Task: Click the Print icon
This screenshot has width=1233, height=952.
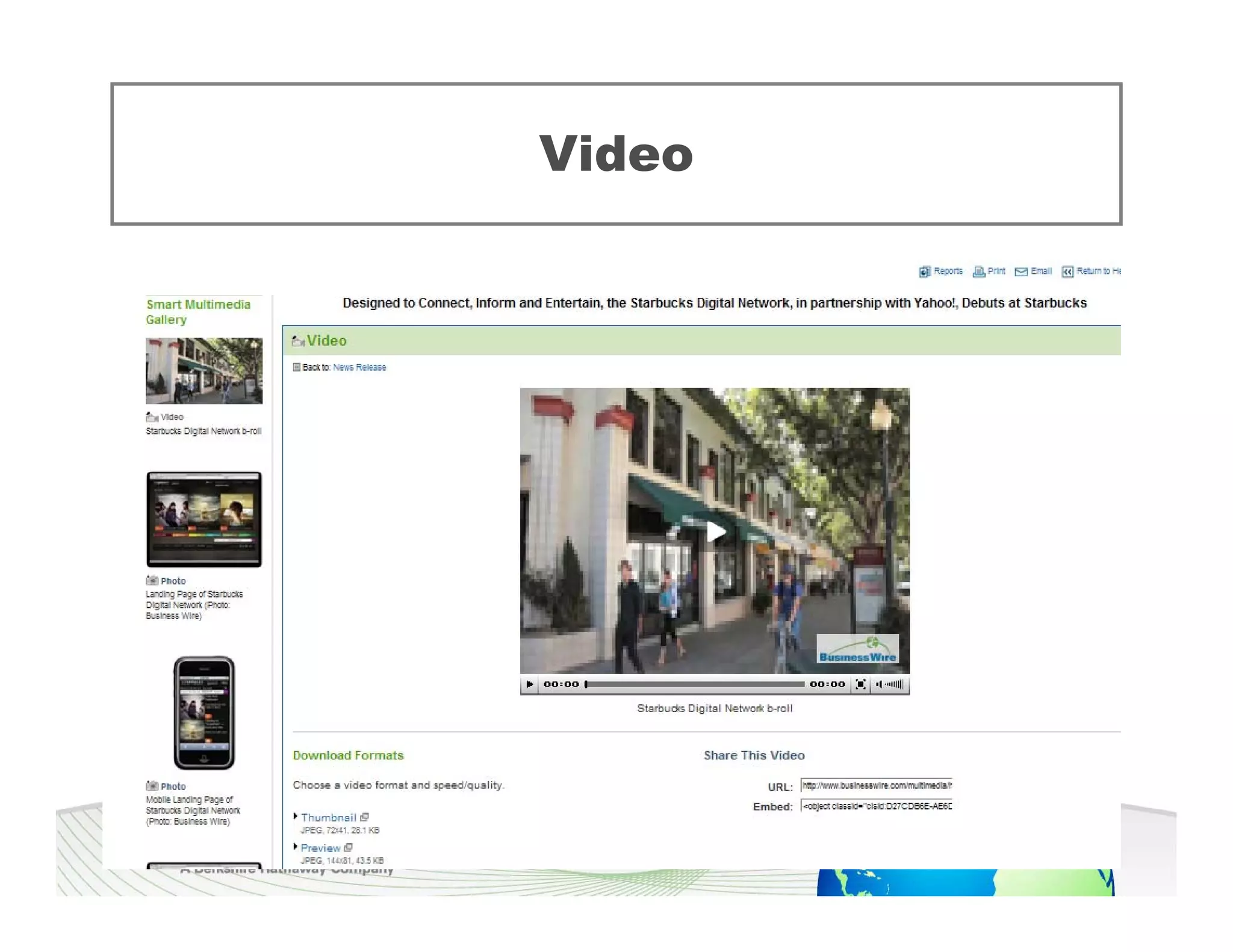Action: pyautogui.click(x=979, y=271)
